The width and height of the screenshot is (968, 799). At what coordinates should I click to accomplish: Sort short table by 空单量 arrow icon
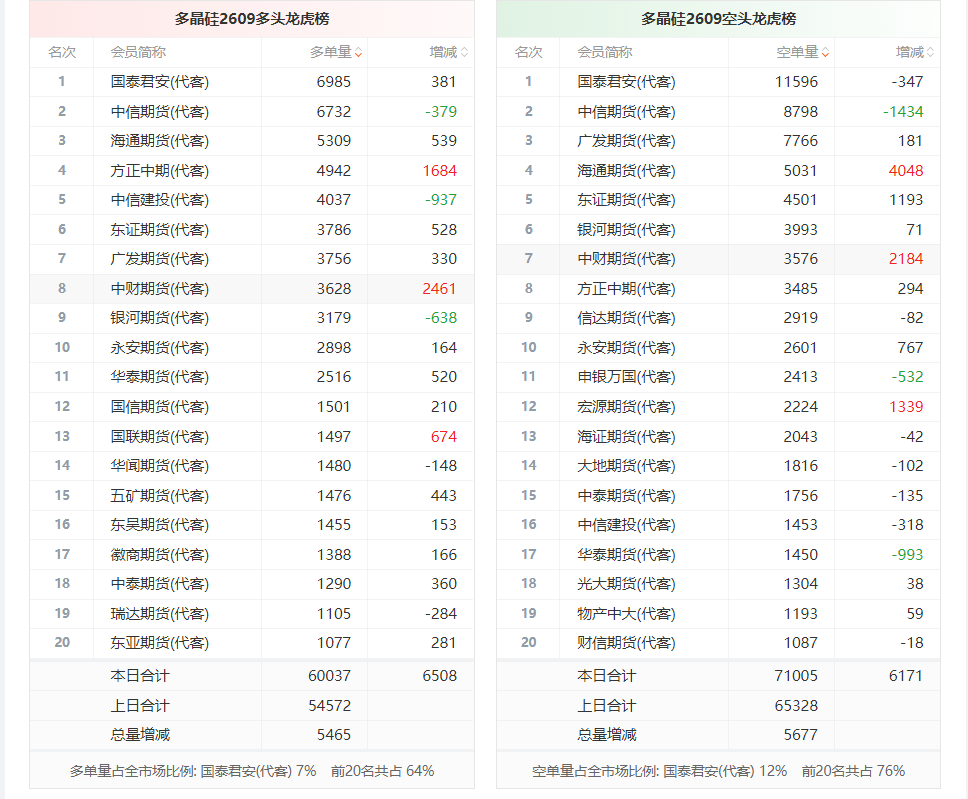pyautogui.click(x=825, y=52)
